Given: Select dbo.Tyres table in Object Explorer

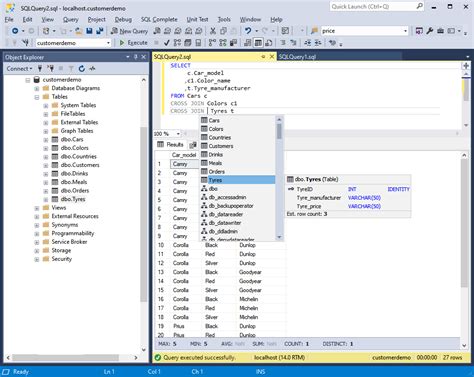Looking at the screenshot, I should click(73, 199).
